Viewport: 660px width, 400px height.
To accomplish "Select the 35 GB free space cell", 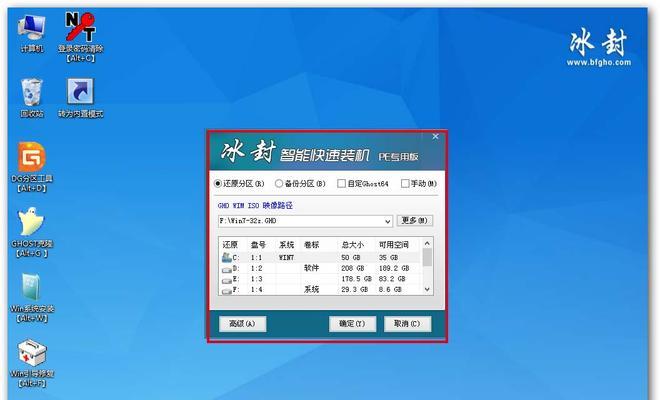I will click(388, 257).
